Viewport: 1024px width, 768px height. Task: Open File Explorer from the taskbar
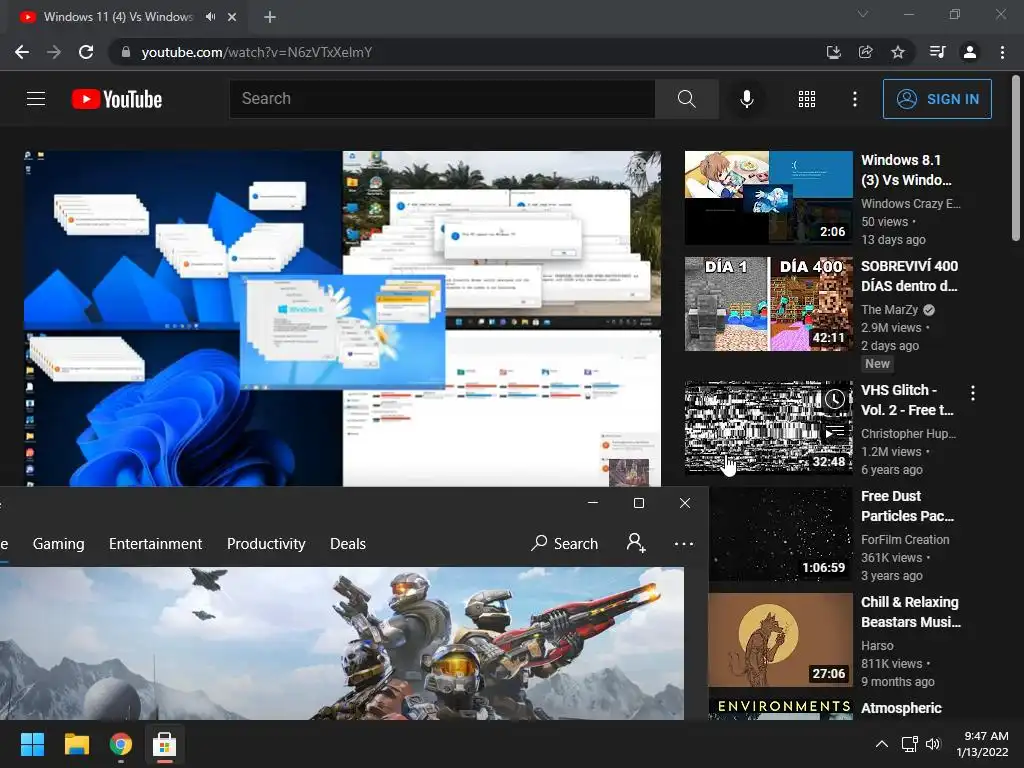(76, 744)
